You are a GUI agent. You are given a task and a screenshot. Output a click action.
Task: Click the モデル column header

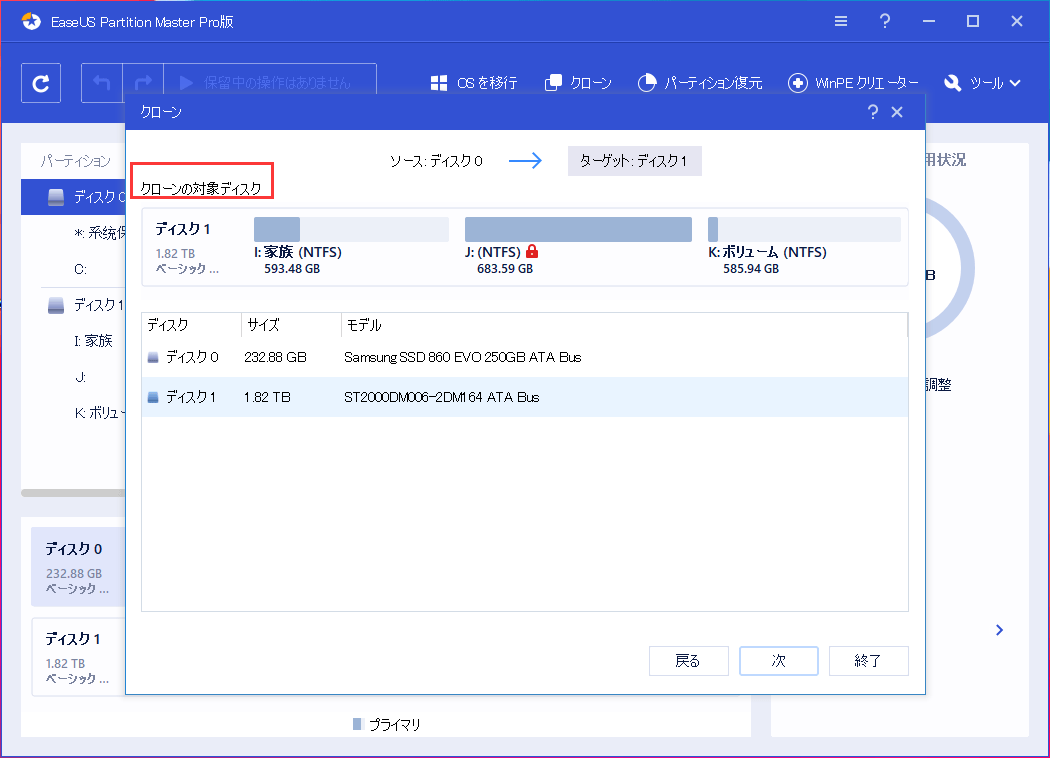pos(624,325)
